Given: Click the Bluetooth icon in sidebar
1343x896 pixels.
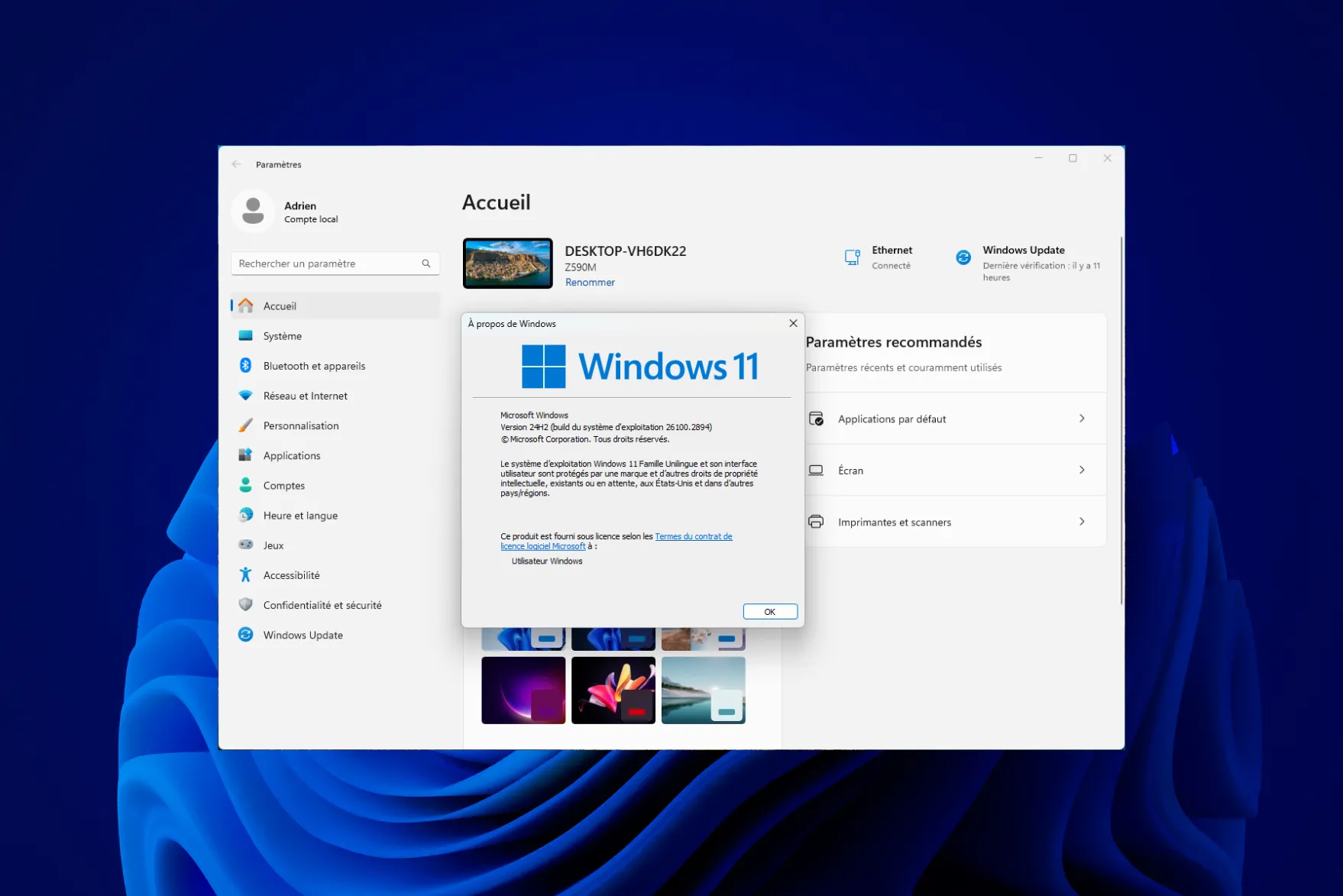Looking at the screenshot, I should tap(245, 365).
